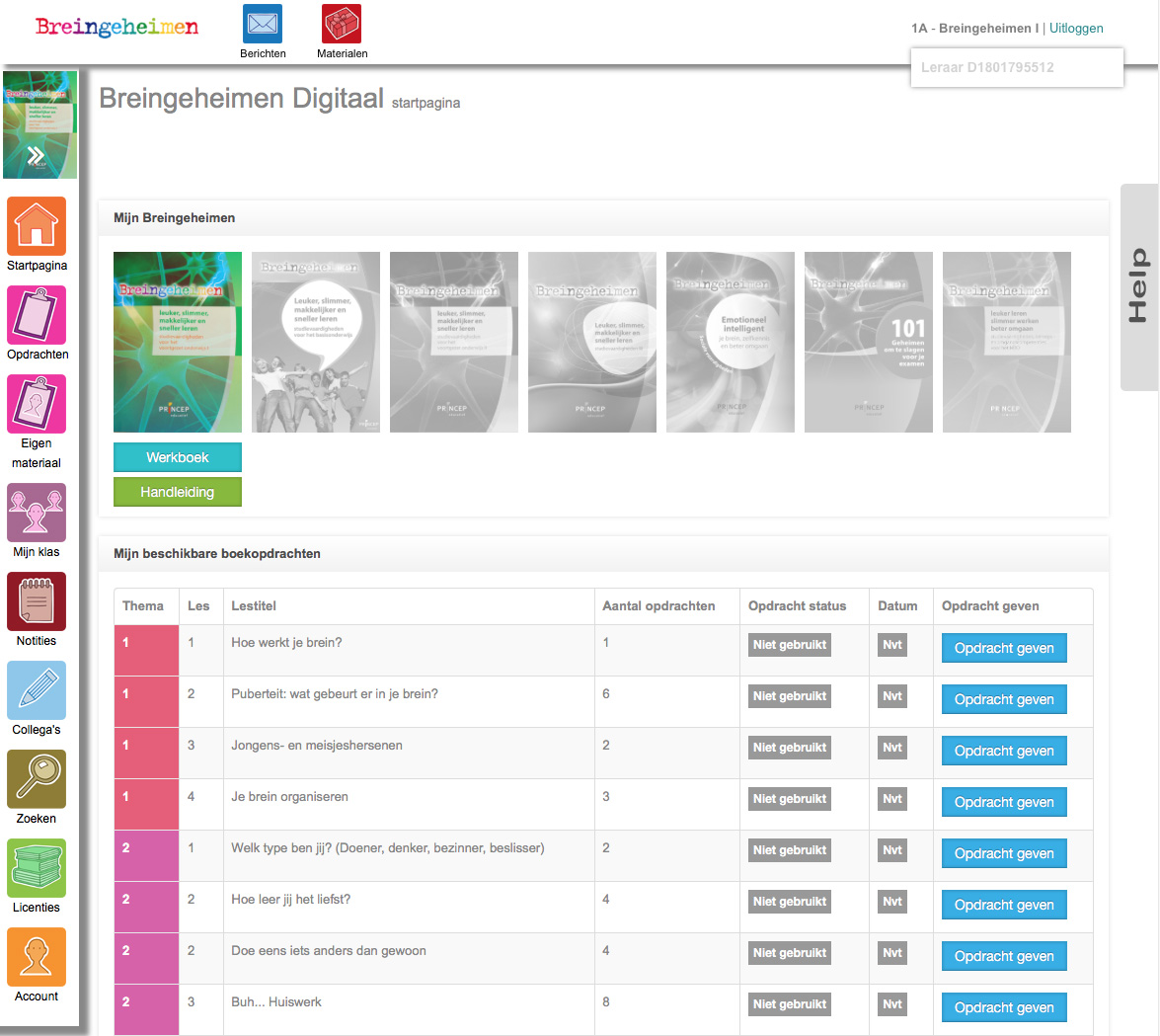This screenshot has width=1160, height=1036.
Task: Click Opdracht geven for Welk type ben jij?
Action: pyautogui.click(x=1004, y=853)
